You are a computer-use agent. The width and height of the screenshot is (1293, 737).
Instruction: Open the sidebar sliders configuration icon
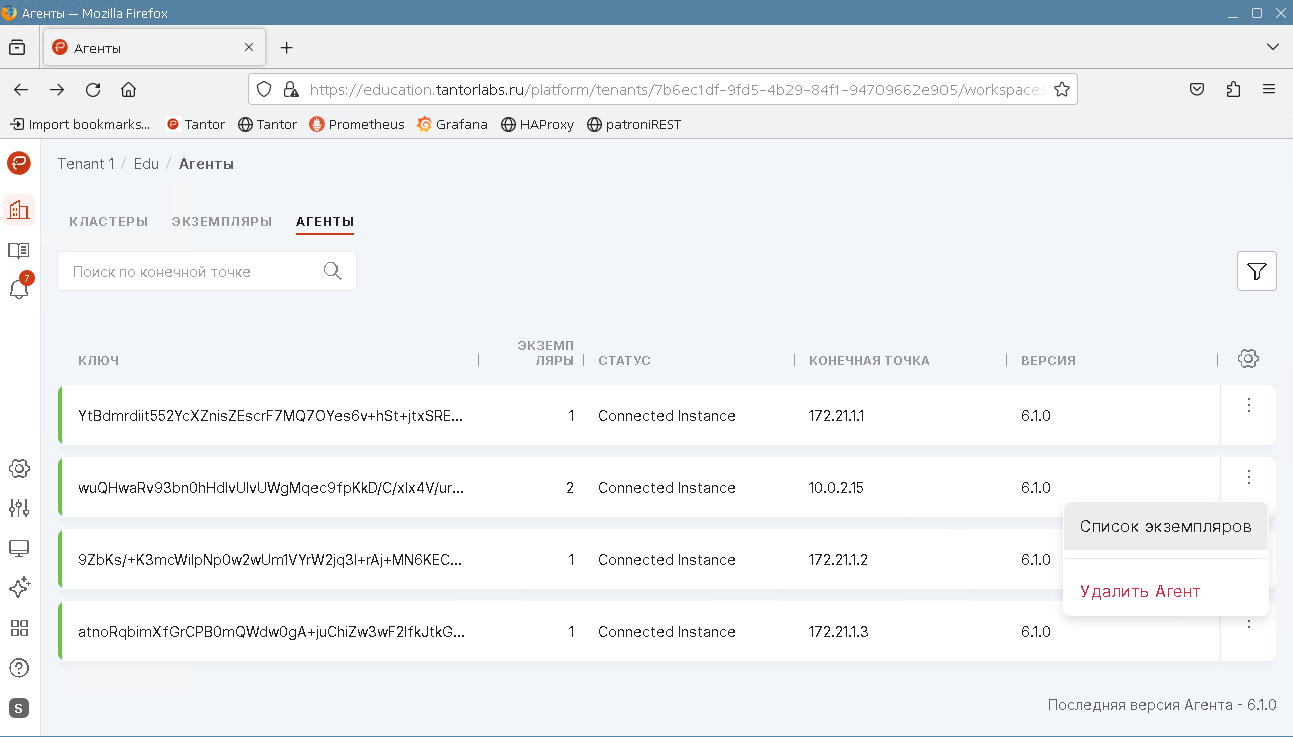pos(19,508)
